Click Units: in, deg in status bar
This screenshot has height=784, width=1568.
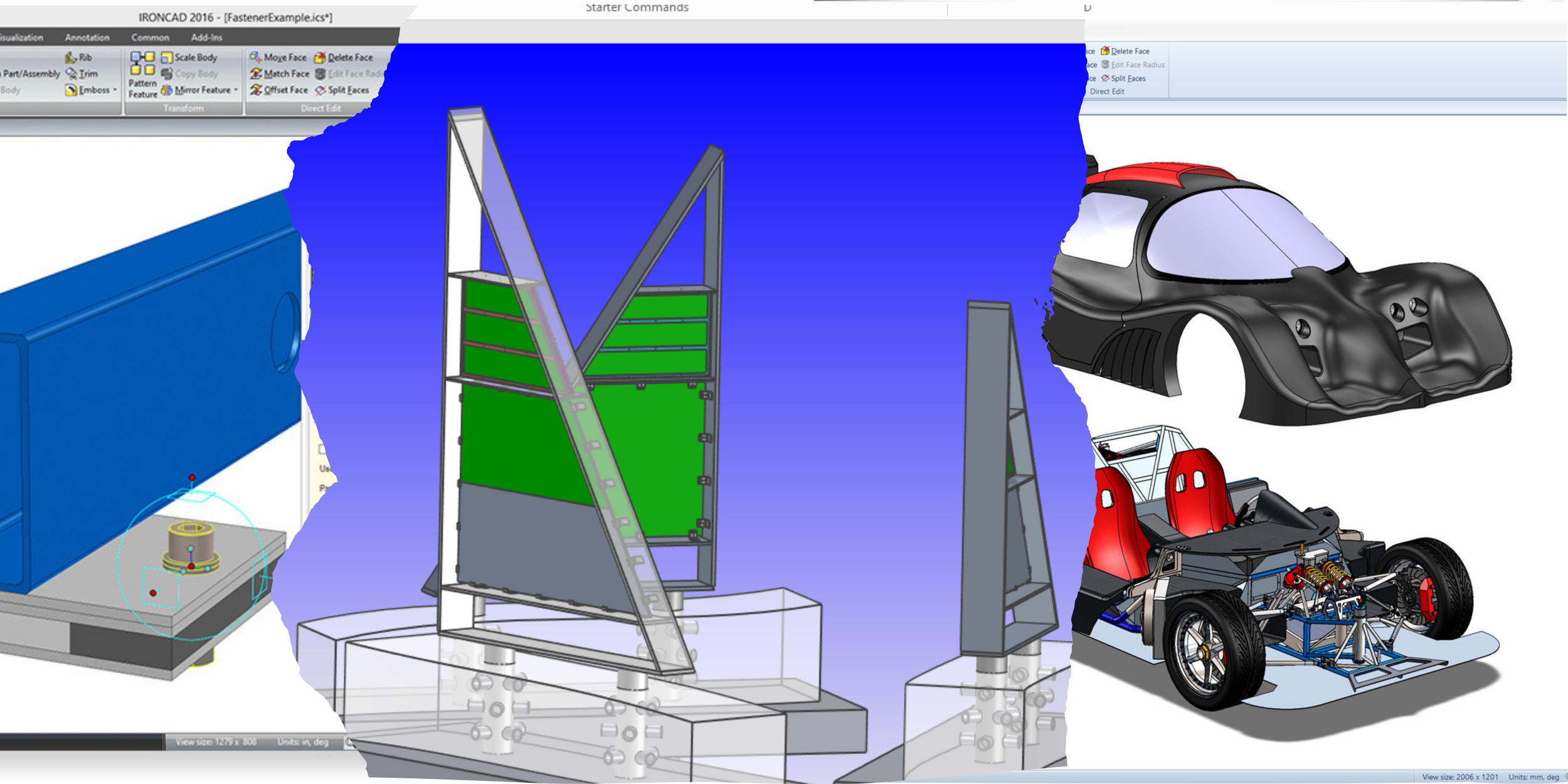[x=303, y=742]
